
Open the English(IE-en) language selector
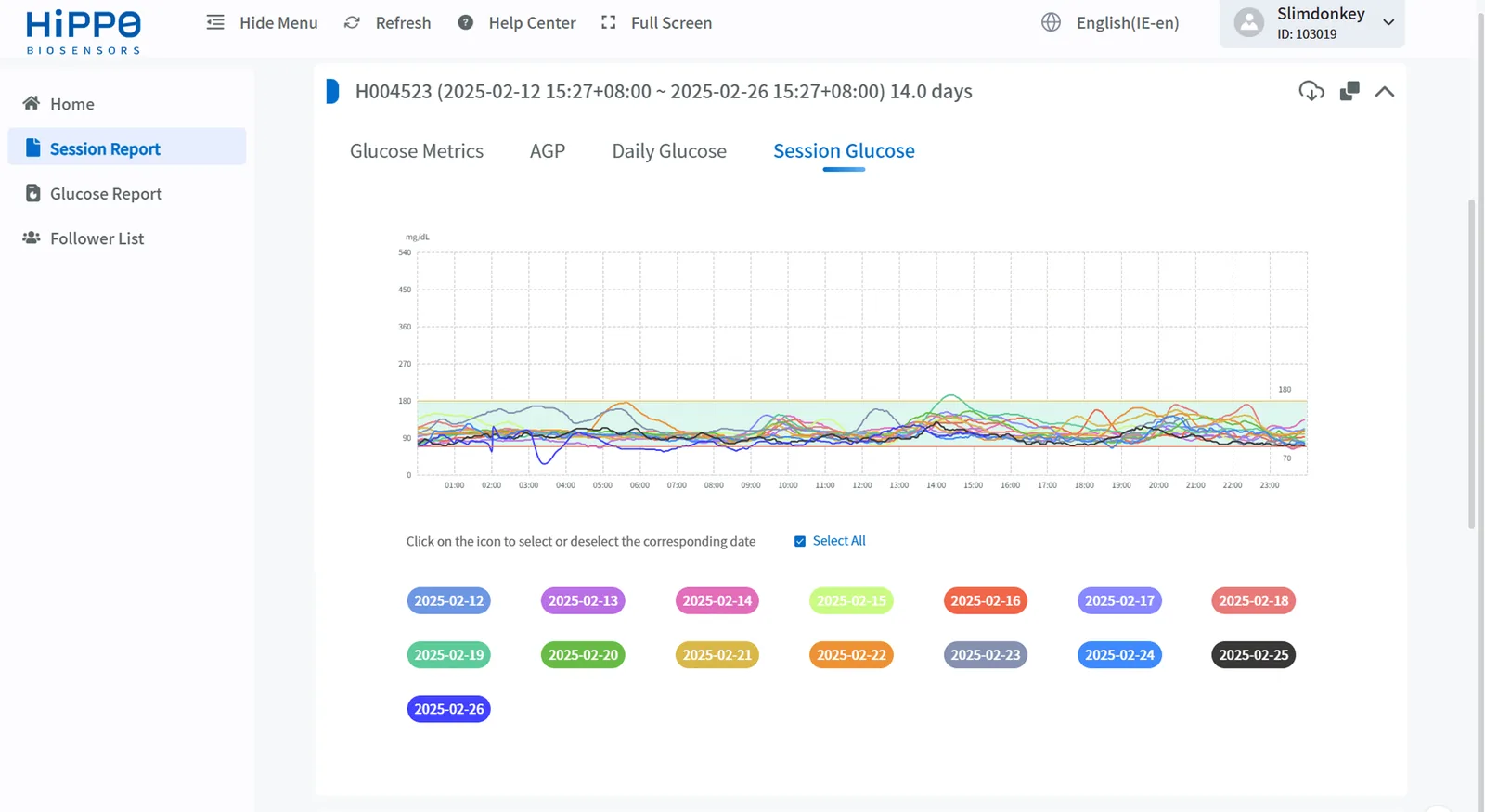tap(1128, 22)
